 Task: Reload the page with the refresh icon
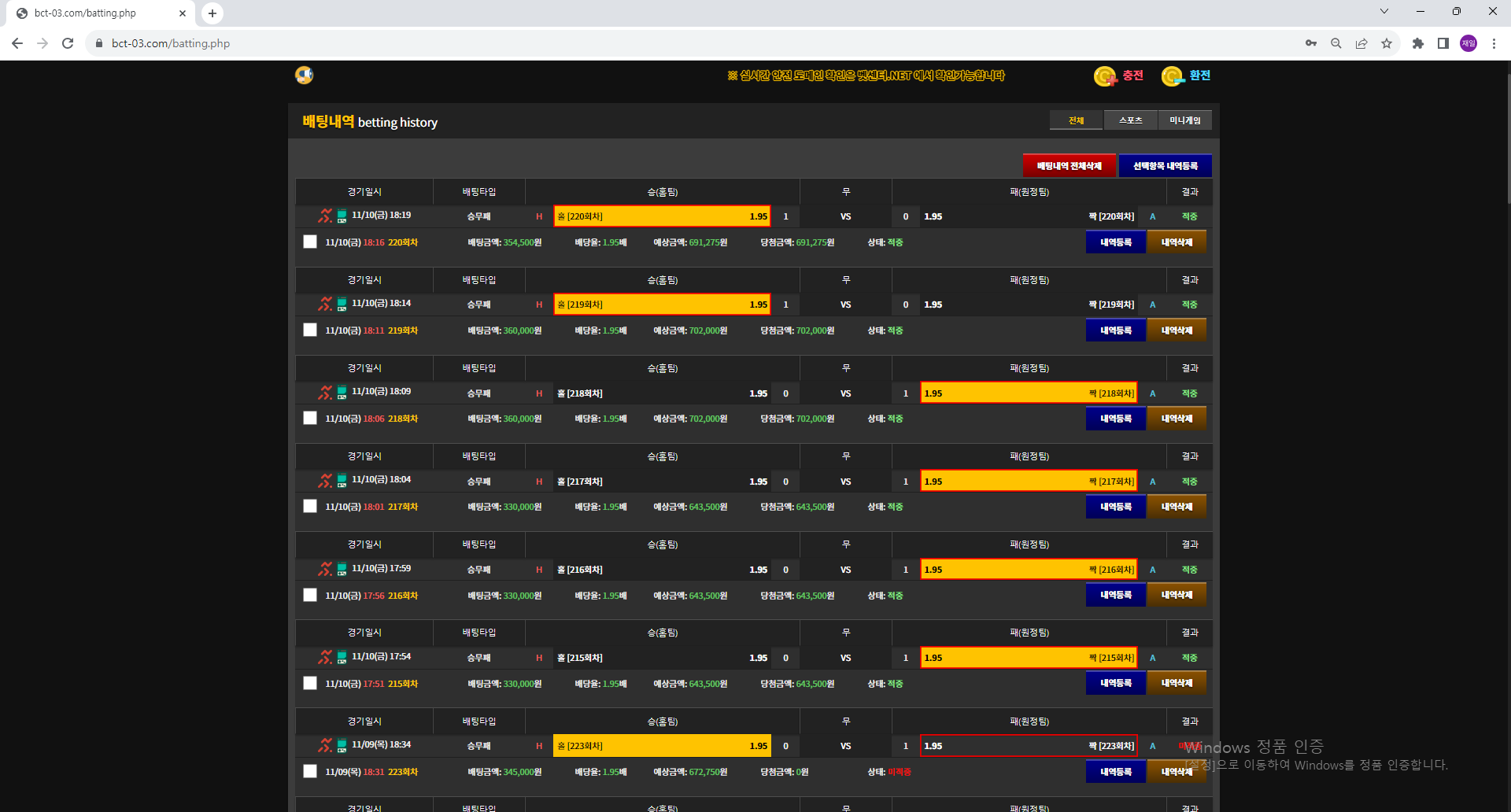68,43
